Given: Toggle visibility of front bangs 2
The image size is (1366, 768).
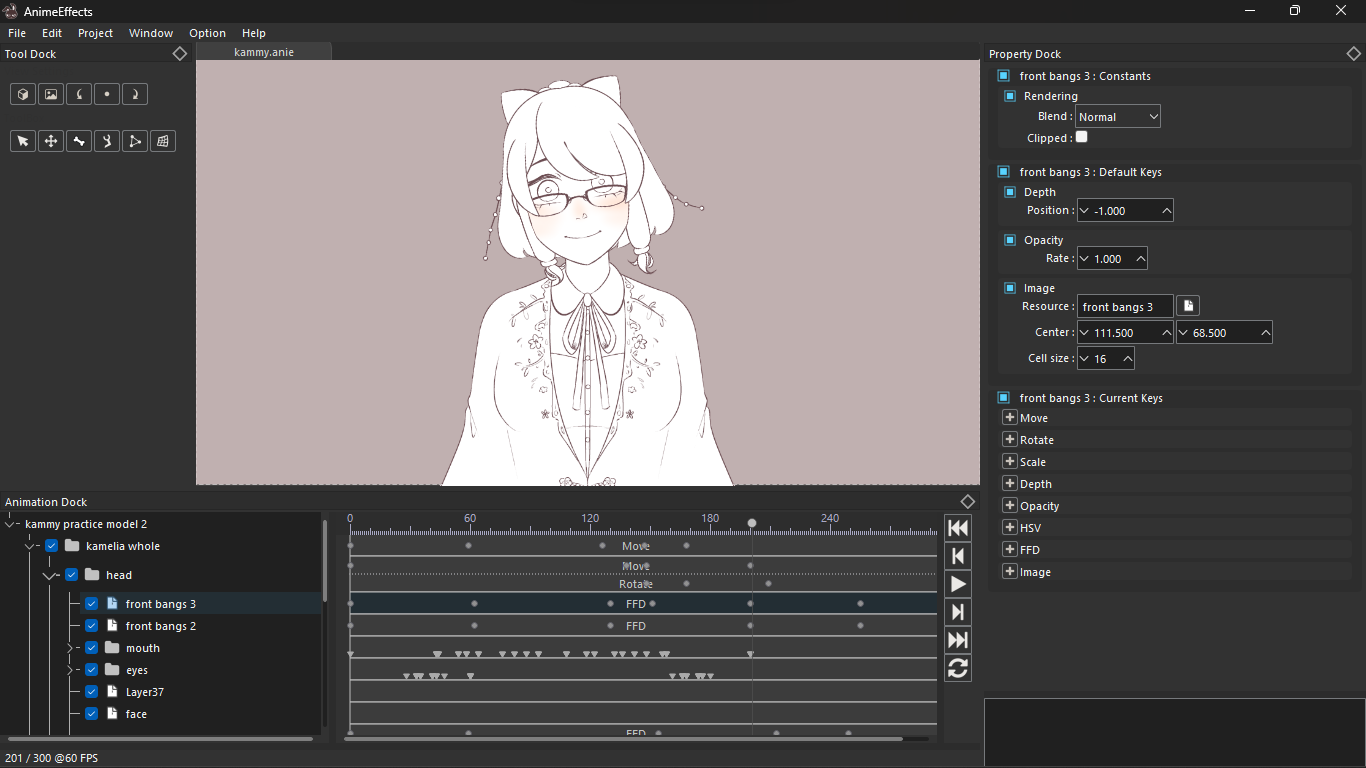Looking at the screenshot, I should (91, 626).
